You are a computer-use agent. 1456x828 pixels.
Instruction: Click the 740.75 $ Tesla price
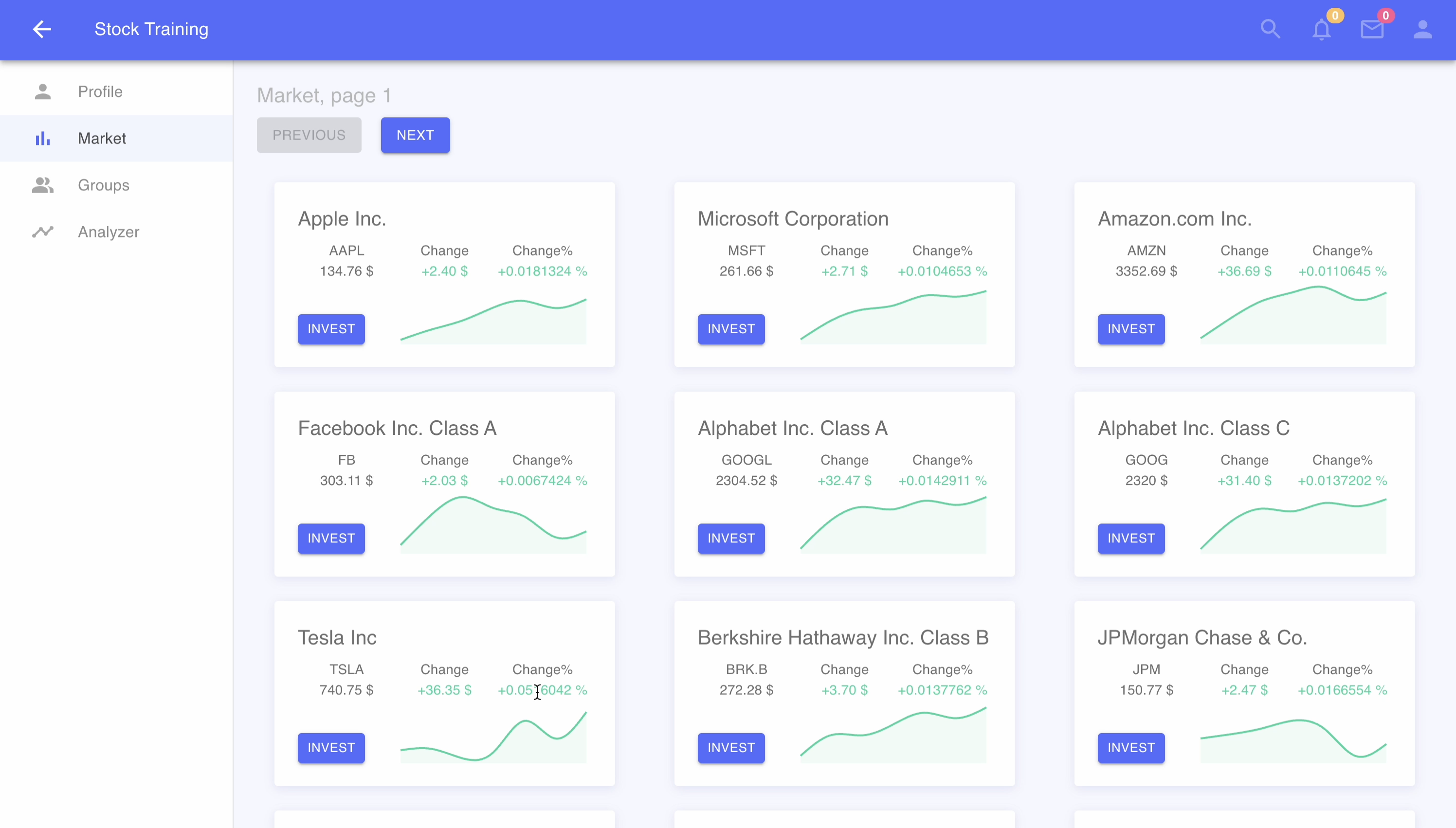pos(346,690)
